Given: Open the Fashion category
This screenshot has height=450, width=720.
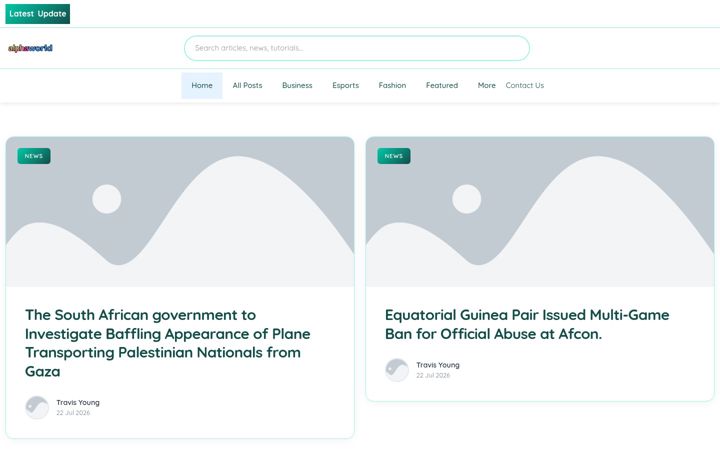Looking at the screenshot, I should click(x=392, y=85).
